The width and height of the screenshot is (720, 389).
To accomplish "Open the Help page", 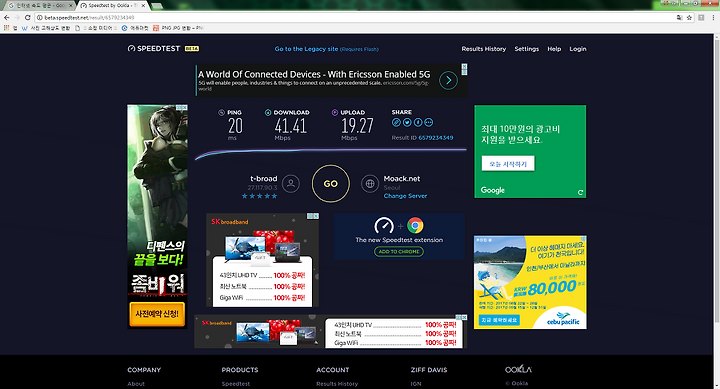I will click(554, 49).
